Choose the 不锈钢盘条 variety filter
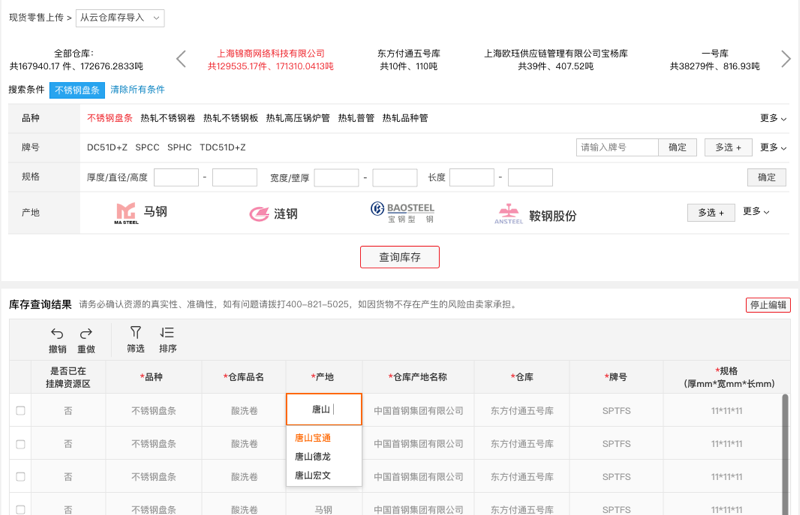The width and height of the screenshot is (800, 515). click(x=110, y=118)
